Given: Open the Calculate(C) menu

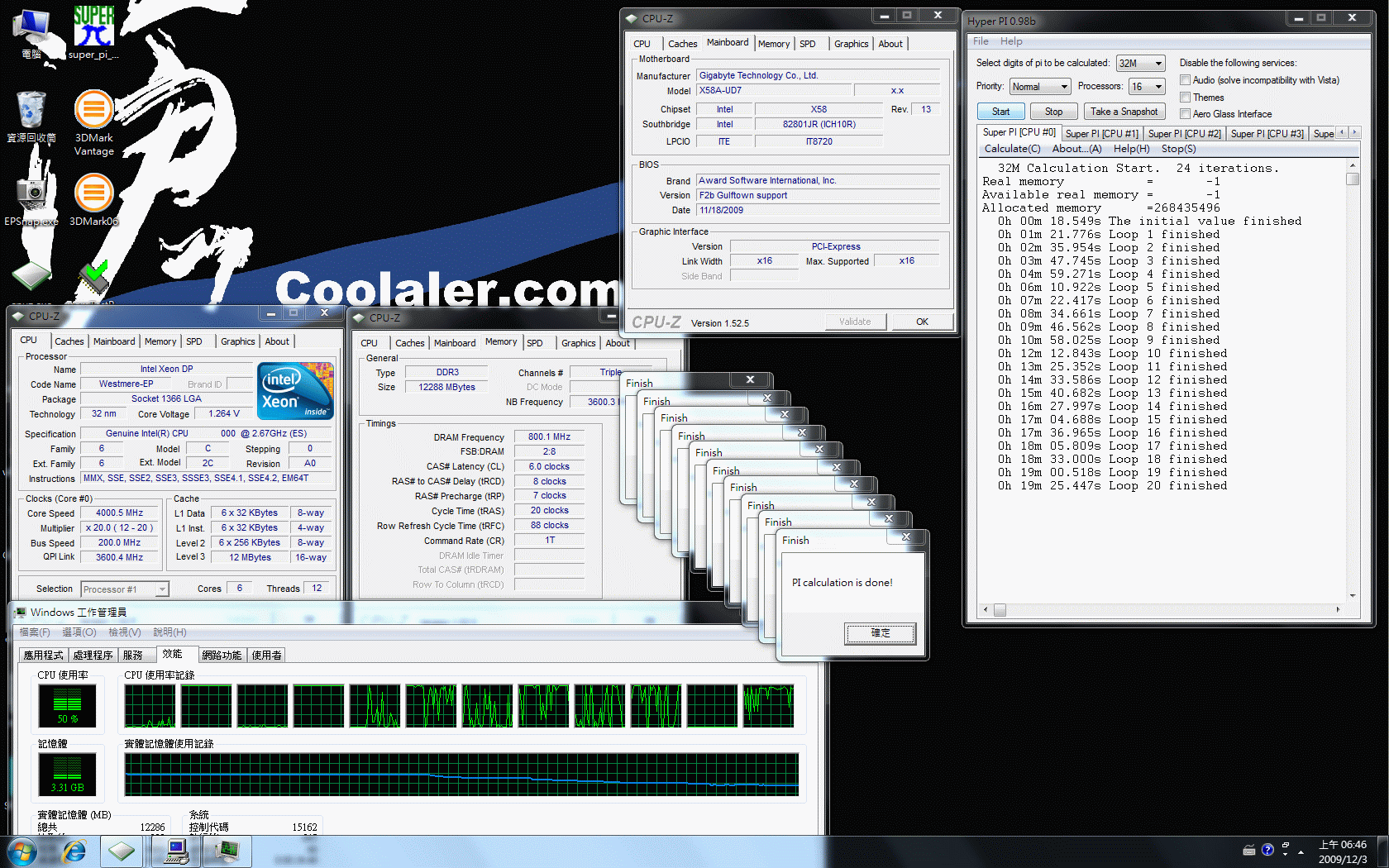Looking at the screenshot, I should (x=1013, y=149).
